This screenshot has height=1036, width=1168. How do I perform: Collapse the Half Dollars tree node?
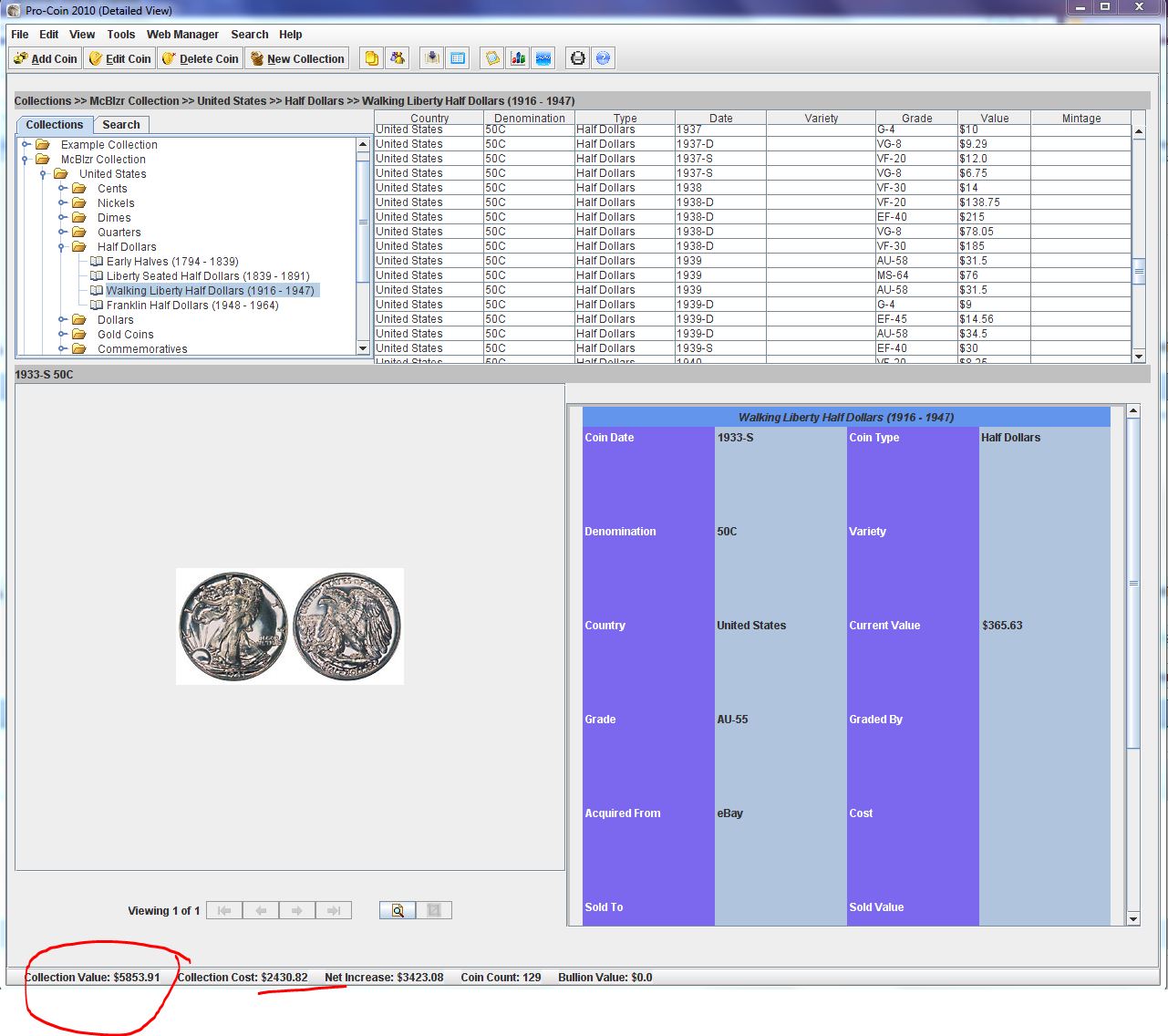coord(62,247)
